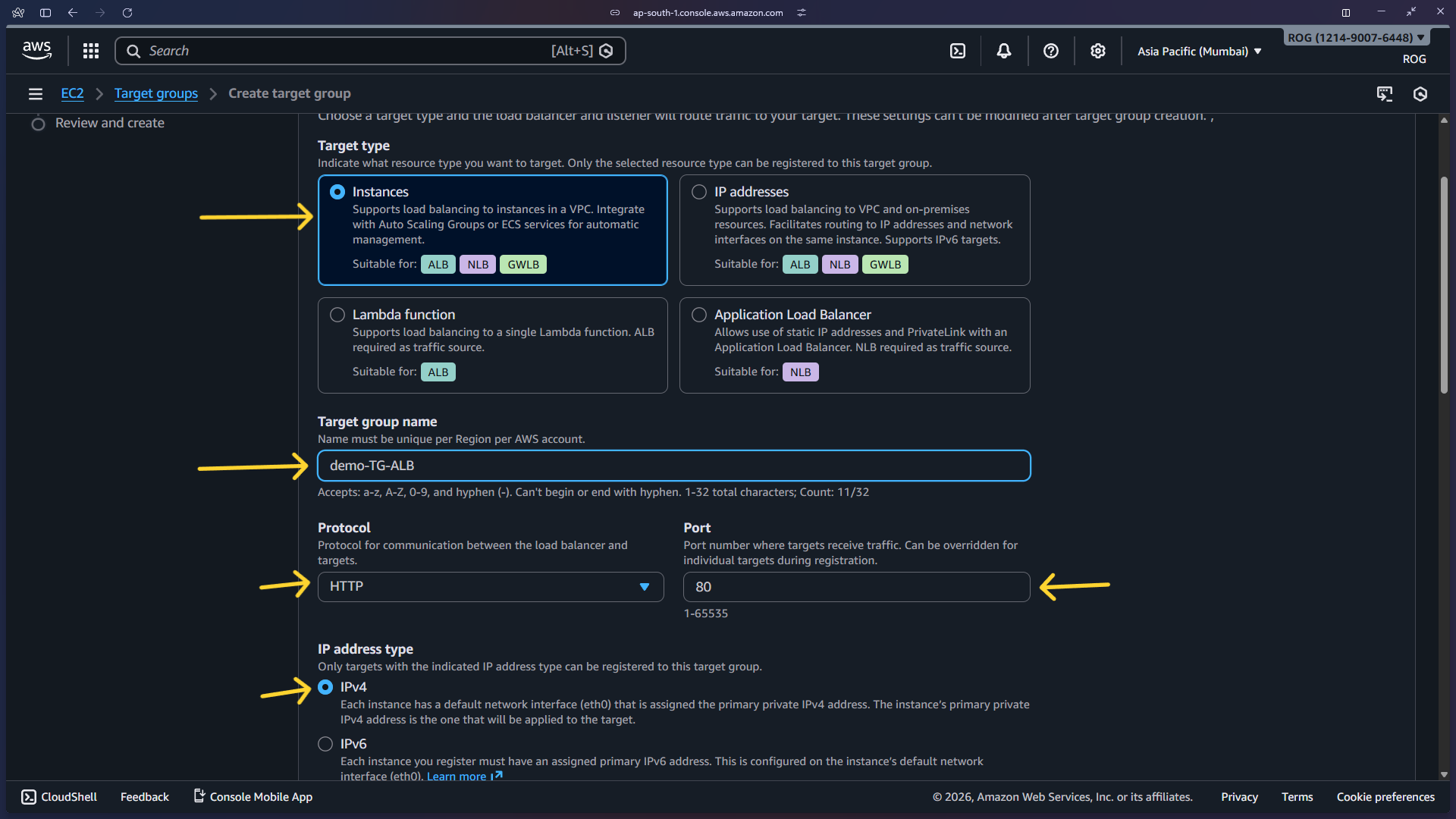Viewport: 1456px width, 819px height.
Task: Open CloudShell from the top toolbar
Action: coord(958,50)
